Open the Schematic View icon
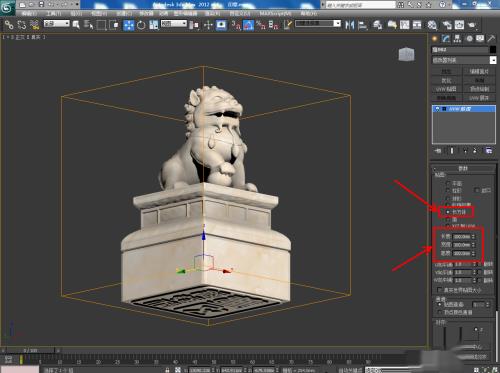500x373 pixels. pyautogui.click(x=417, y=25)
